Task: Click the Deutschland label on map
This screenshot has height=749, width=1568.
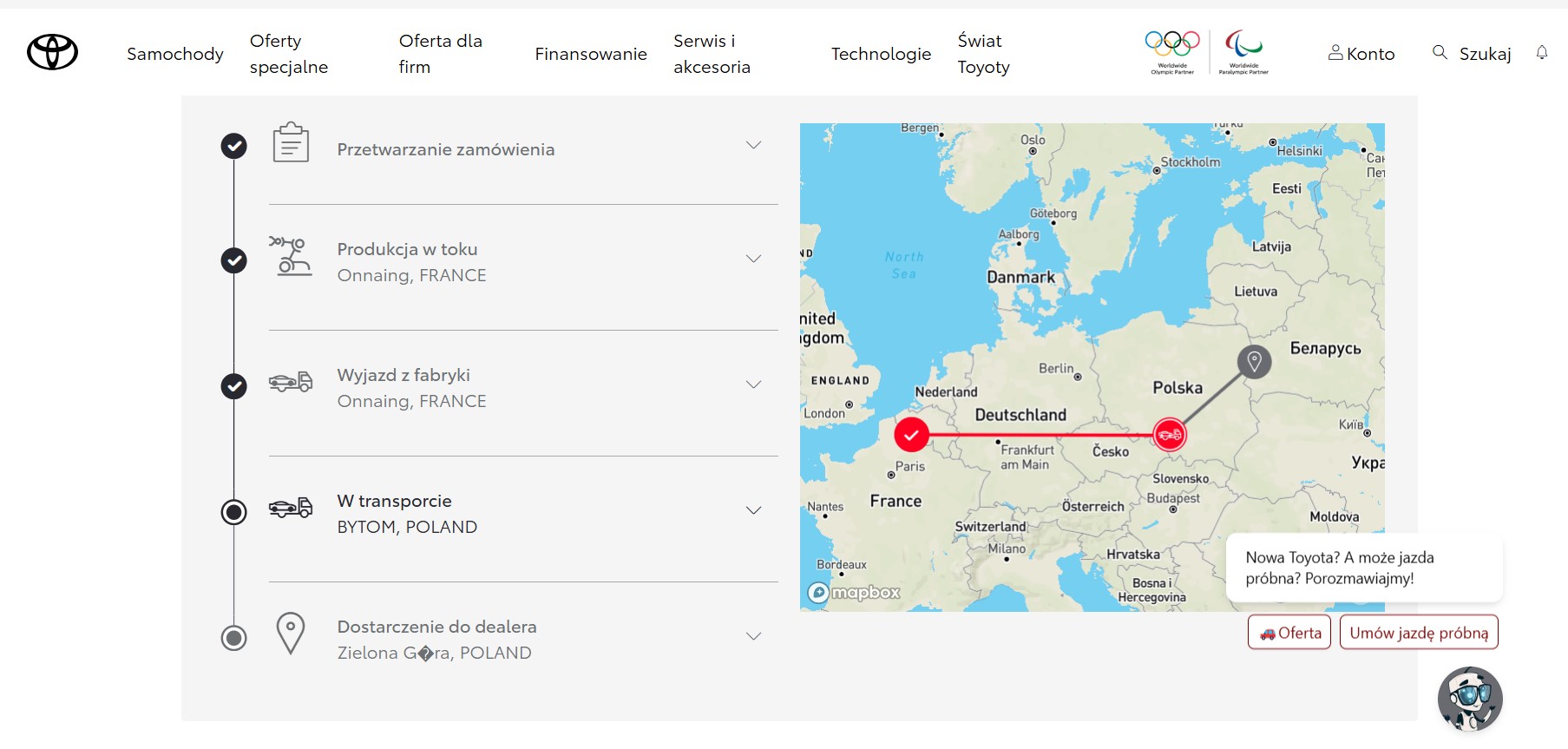Action: pos(1020,415)
